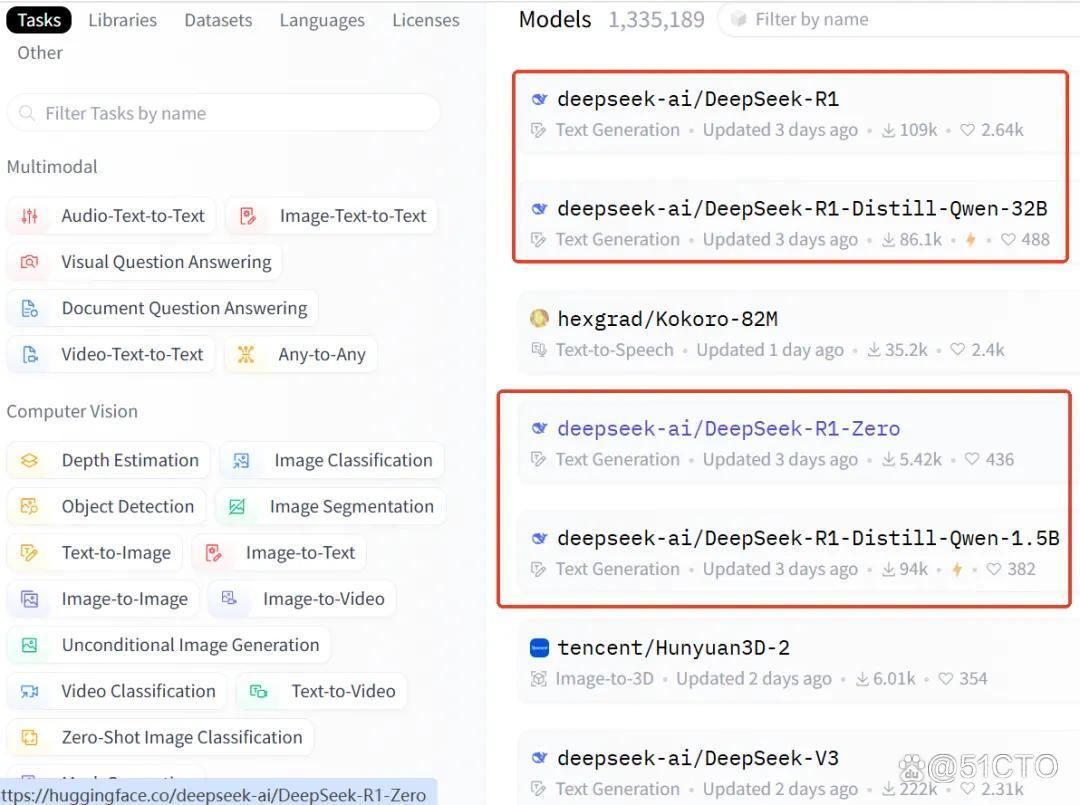
Task: Click the Image-to-3D tag icon on Hunyuan3D-2 row
Action: [539, 679]
